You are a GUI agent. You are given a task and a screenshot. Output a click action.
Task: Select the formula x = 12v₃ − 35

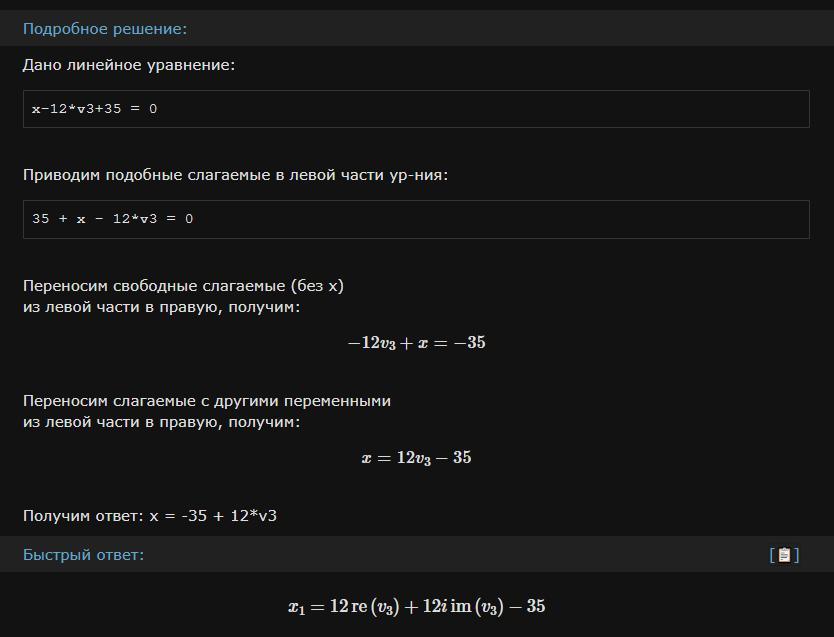click(x=416, y=458)
